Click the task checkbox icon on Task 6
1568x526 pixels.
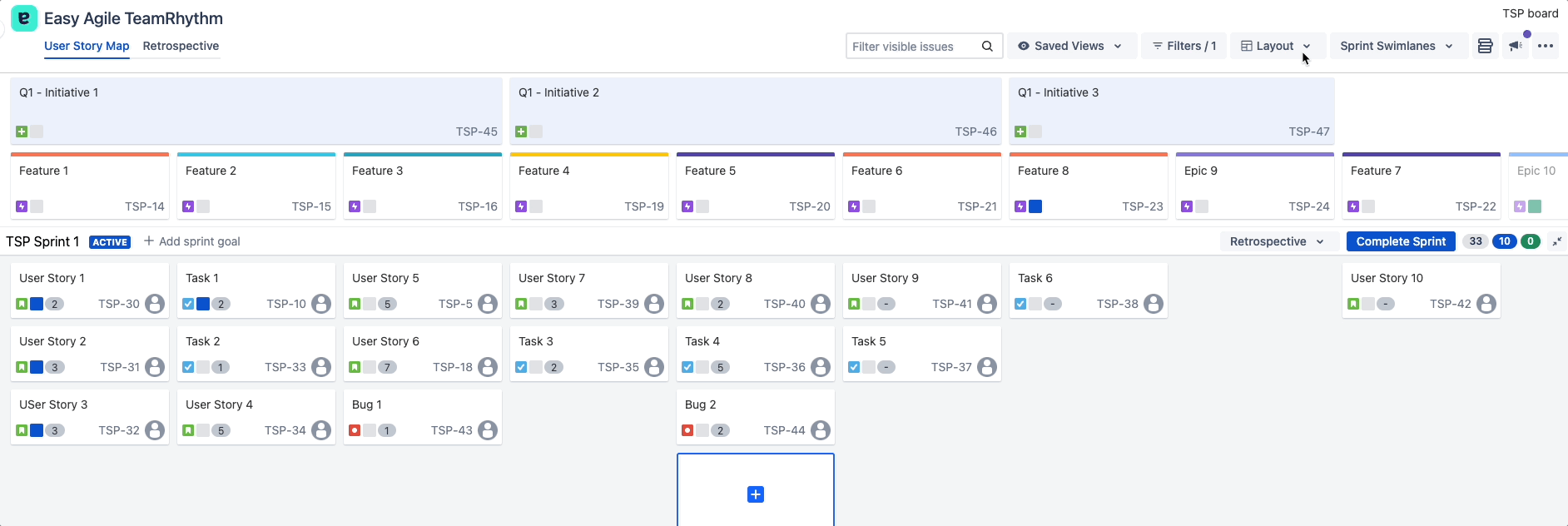coord(1020,304)
